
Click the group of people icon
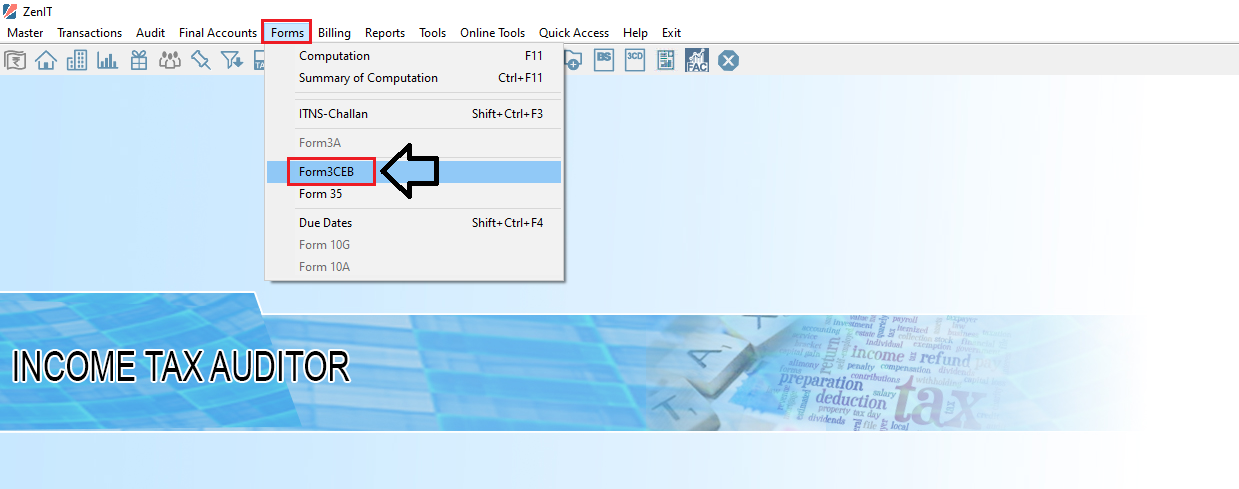click(x=170, y=61)
